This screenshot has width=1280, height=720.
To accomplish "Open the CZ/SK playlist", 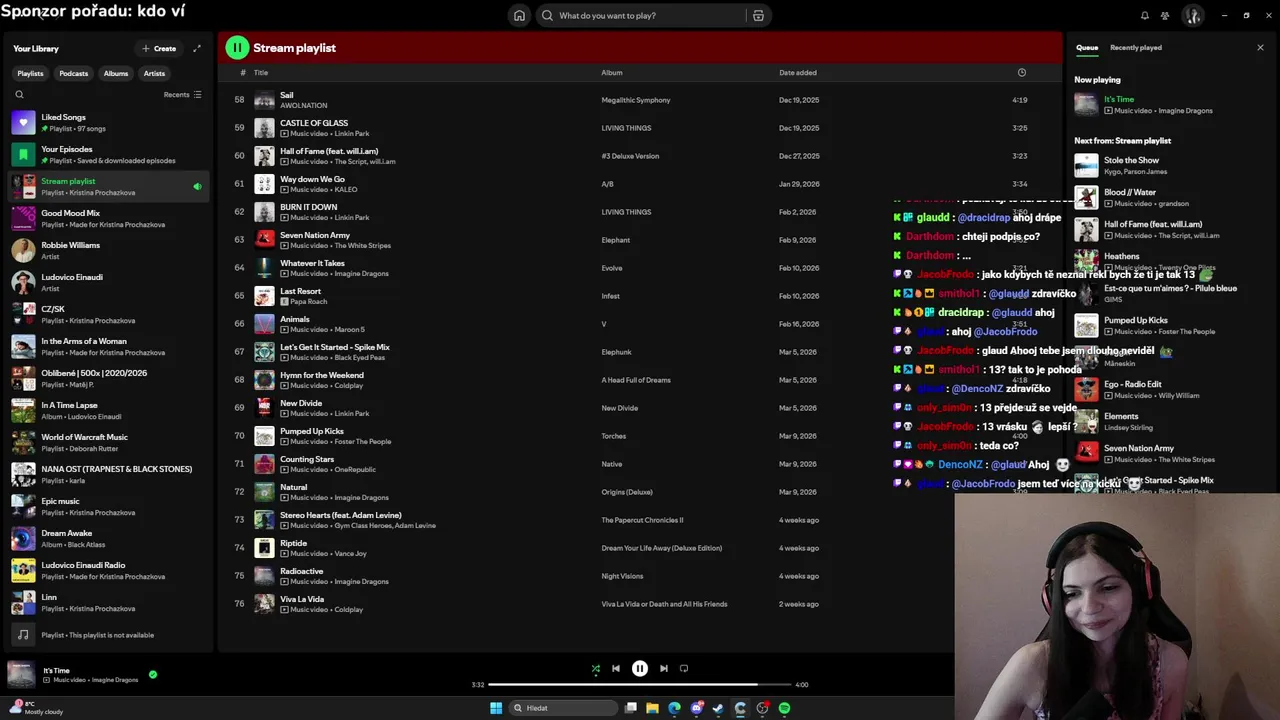I will pos(108,315).
